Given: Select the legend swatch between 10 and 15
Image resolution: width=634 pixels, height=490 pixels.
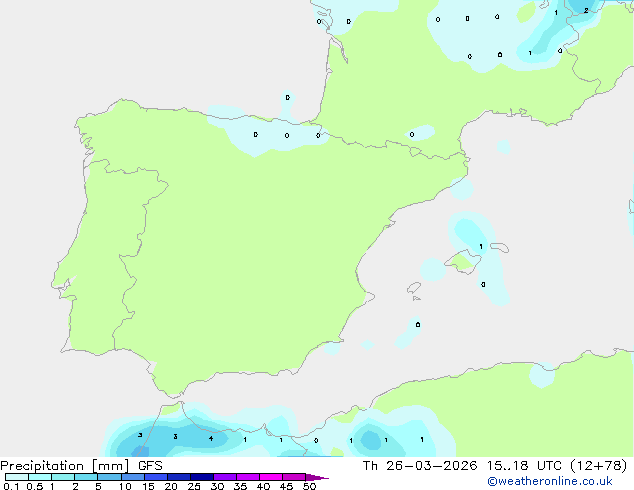Looking at the screenshot, I should 133,477.
